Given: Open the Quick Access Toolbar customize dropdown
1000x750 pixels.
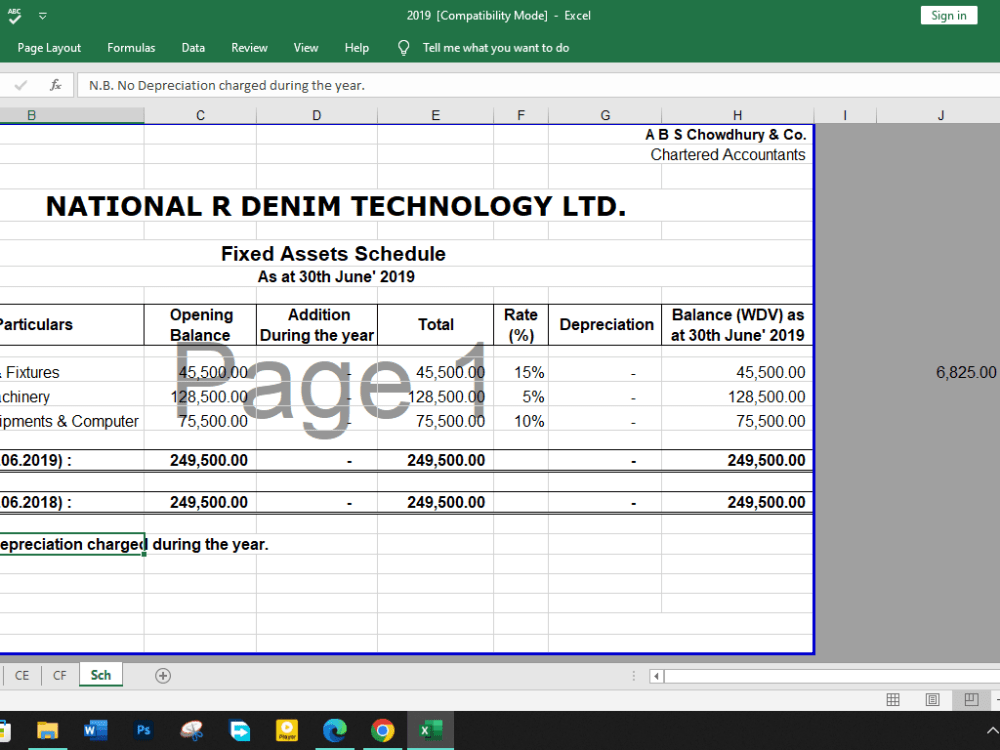Looking at the screenshot, I should 43,16.
